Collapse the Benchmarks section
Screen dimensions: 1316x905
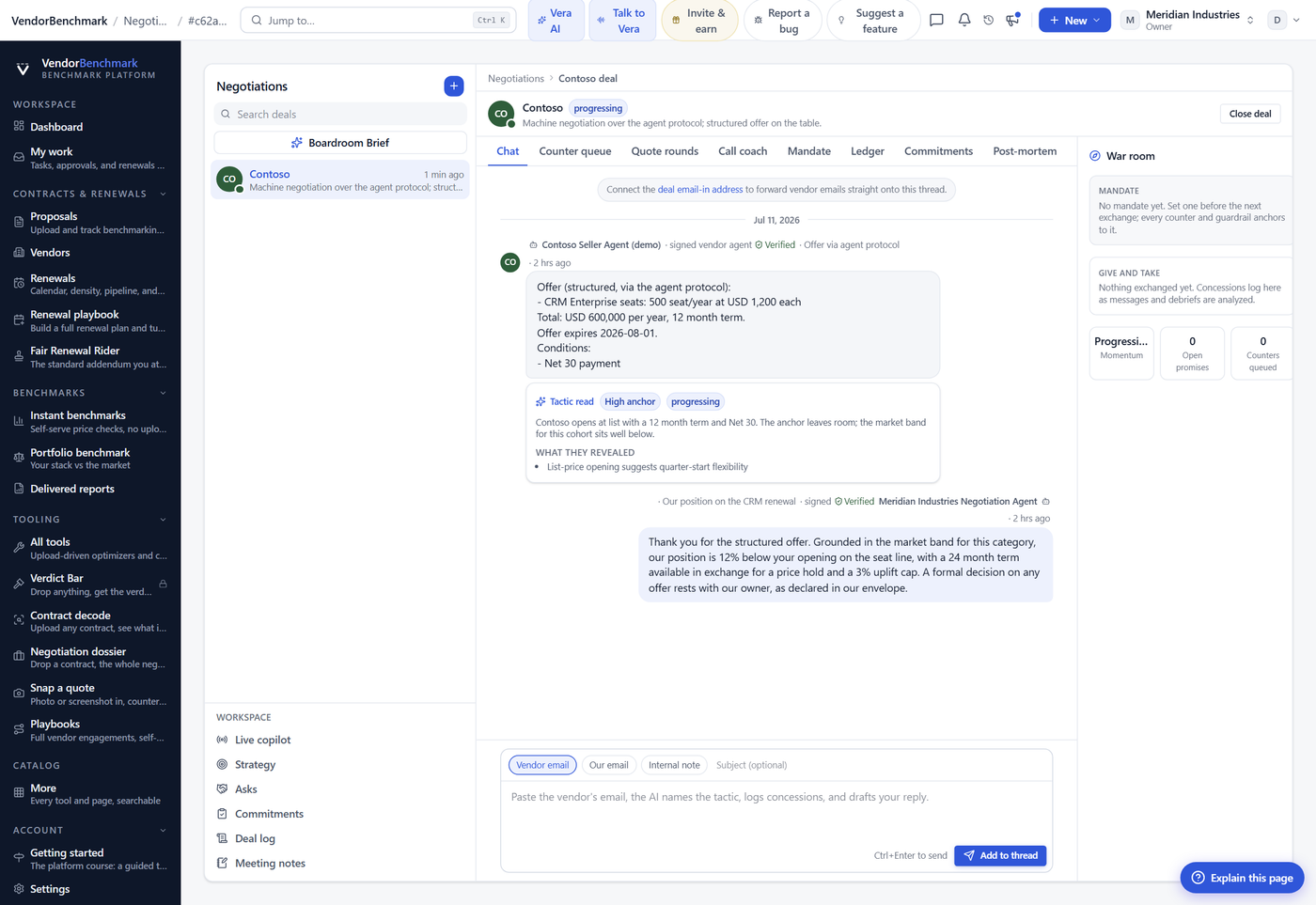(x=163, y=393)
